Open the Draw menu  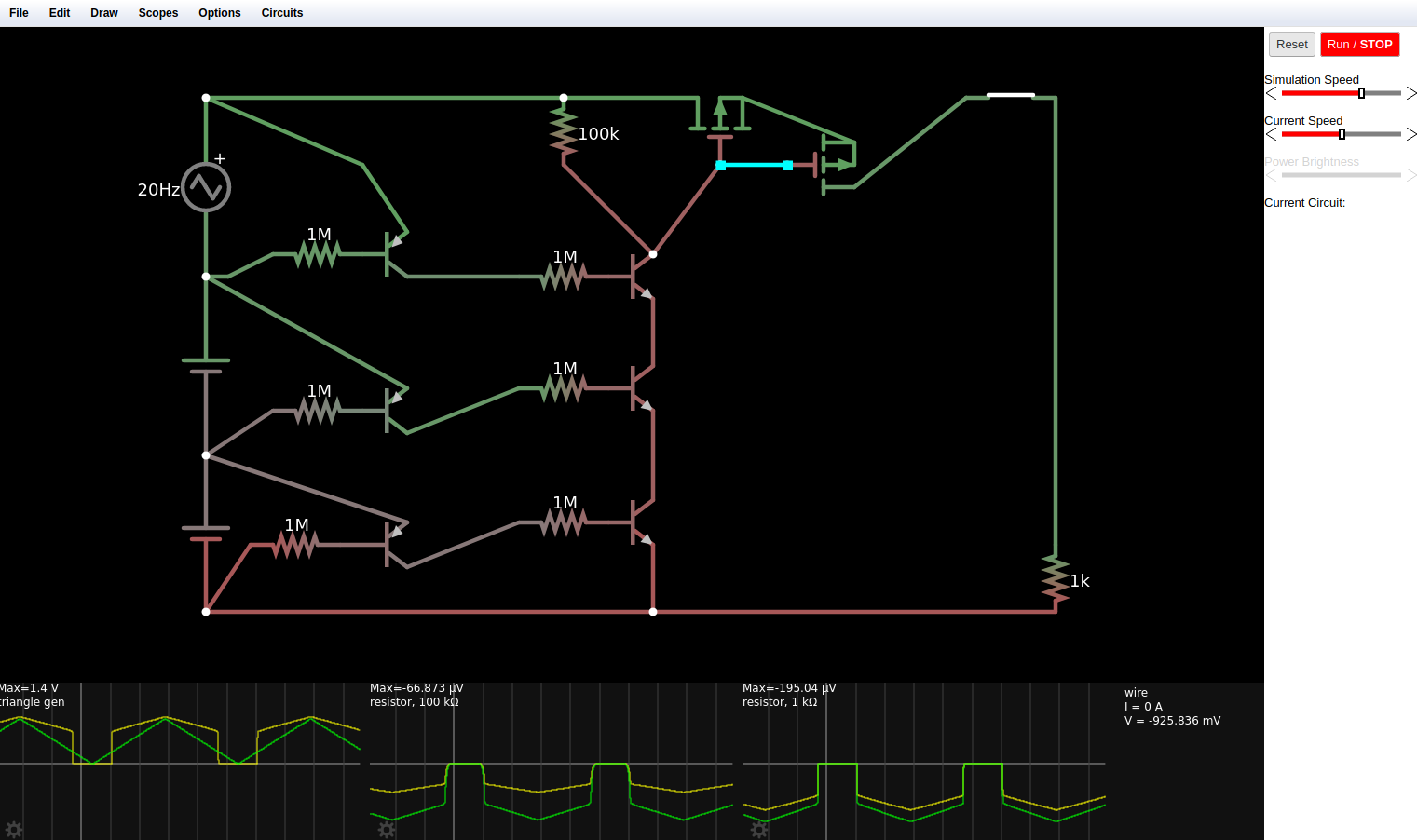(104, 13)
